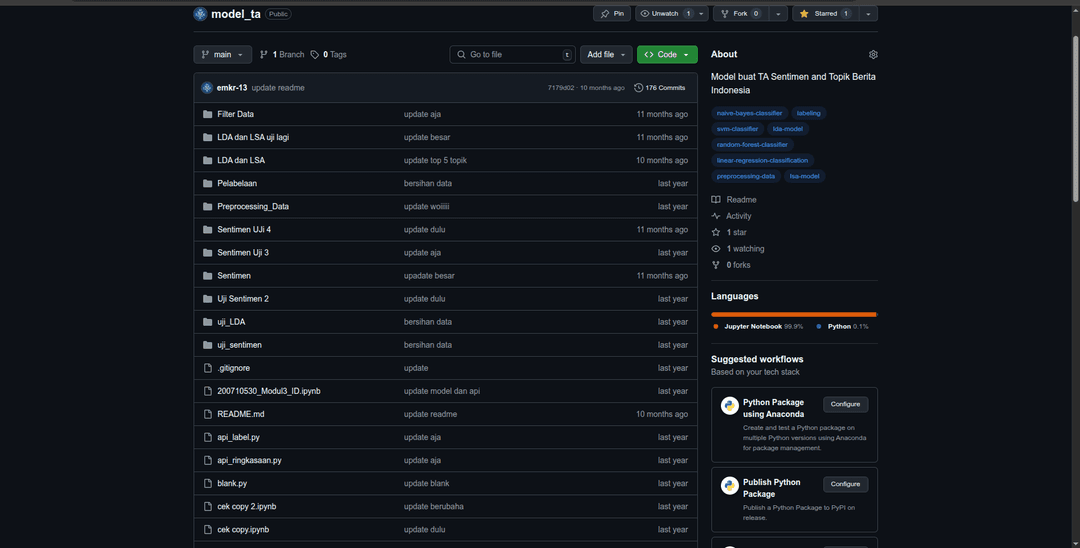Click the commit history clock icon
This screenshot has height=548, width=1080.
pyautogui.click(x=639, y=88)
